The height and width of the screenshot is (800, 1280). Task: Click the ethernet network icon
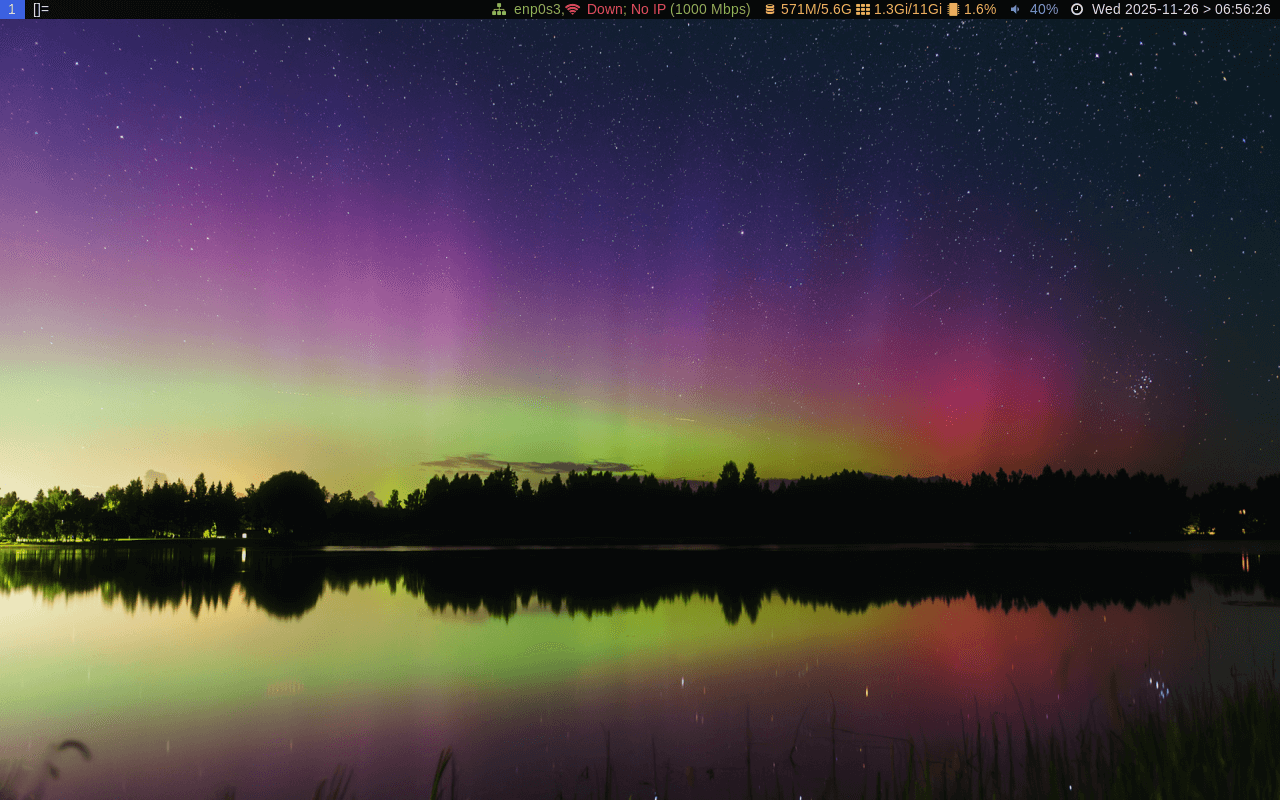point(499,9)
